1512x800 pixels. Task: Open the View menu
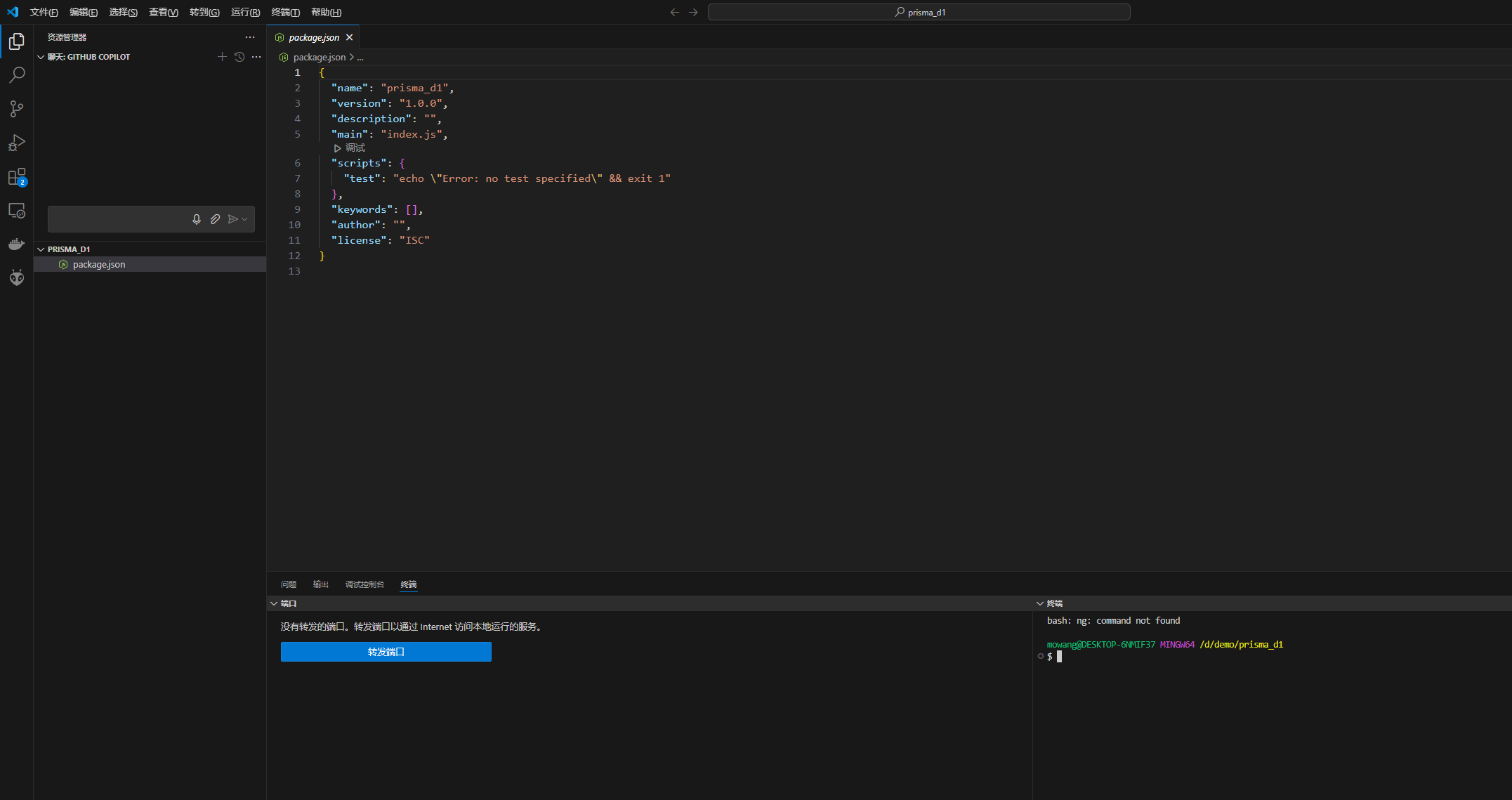click(164, 12)
